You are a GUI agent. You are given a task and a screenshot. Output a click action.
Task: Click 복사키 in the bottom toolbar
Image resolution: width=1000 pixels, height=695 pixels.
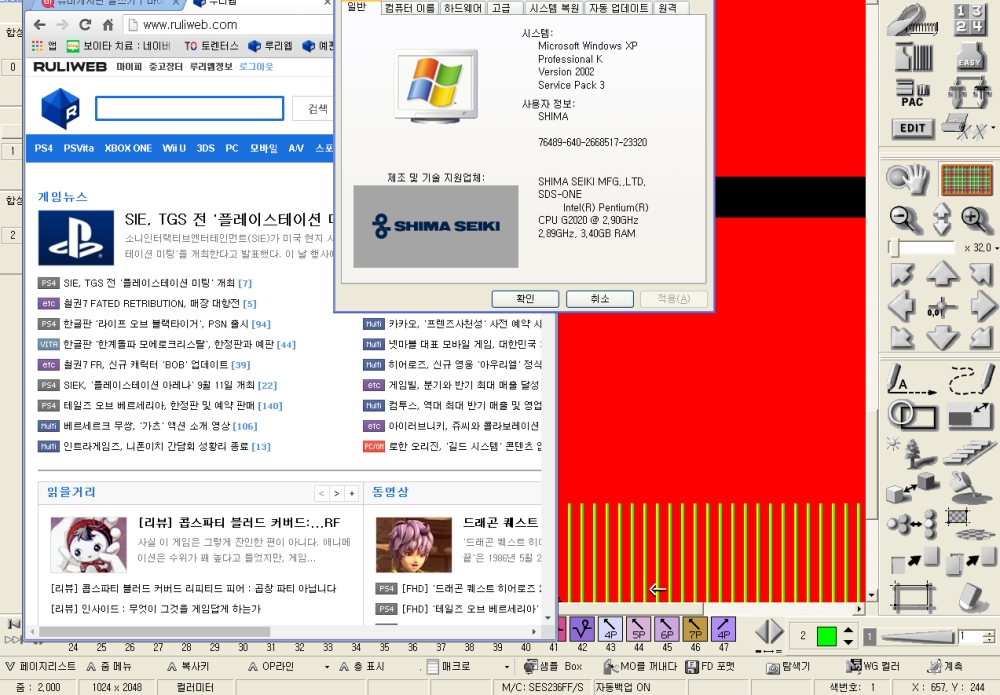pos(188,666)
